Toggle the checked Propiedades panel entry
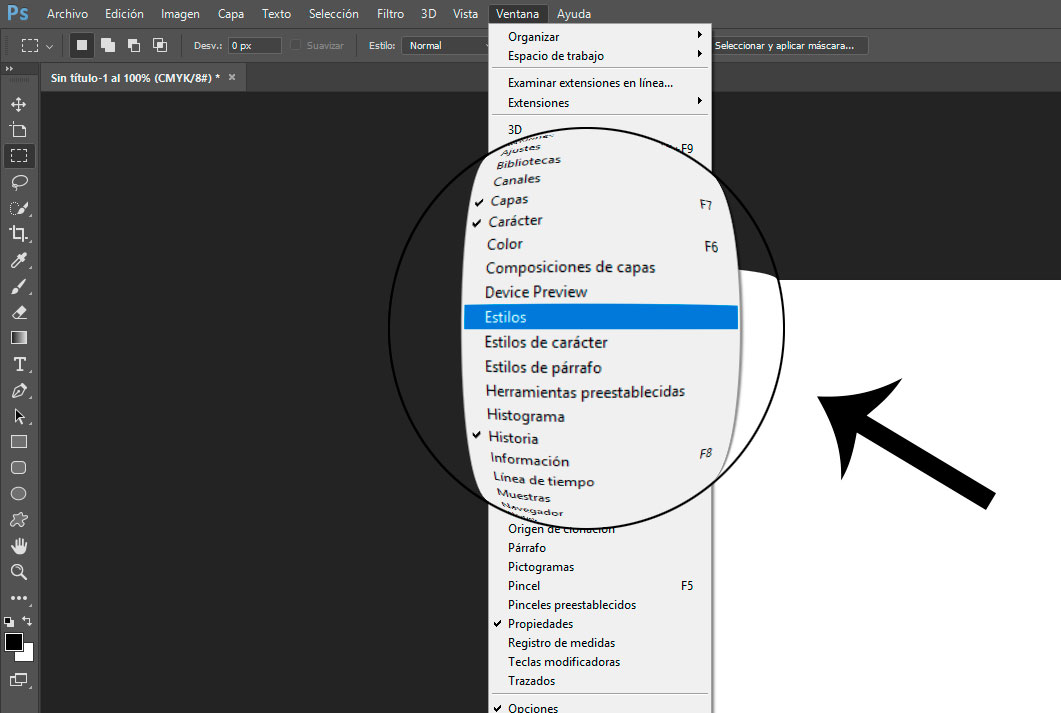1061x713 pixels. [x=600, y=624]
